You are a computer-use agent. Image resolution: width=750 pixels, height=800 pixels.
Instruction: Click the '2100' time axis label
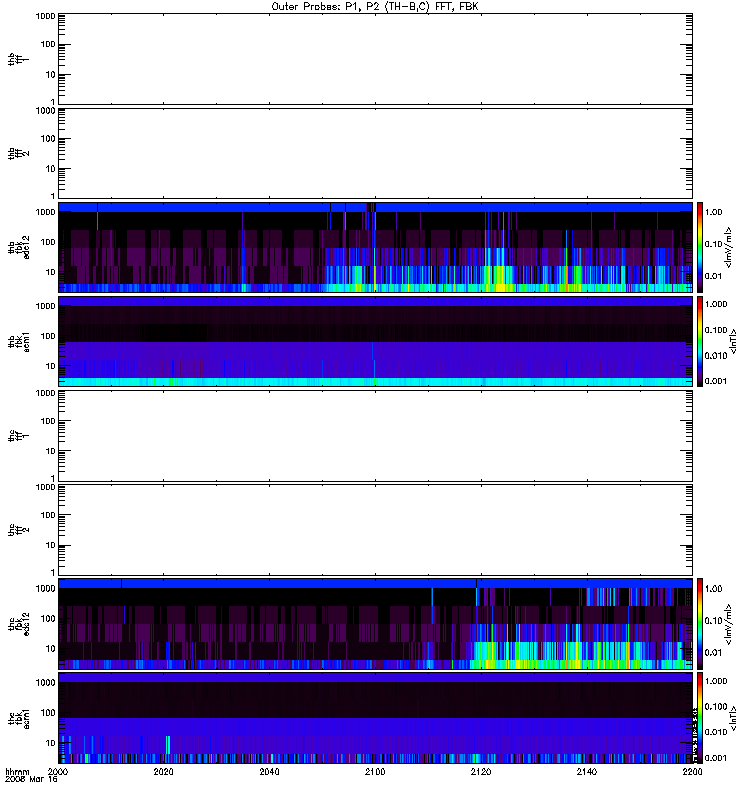[375, 772]
